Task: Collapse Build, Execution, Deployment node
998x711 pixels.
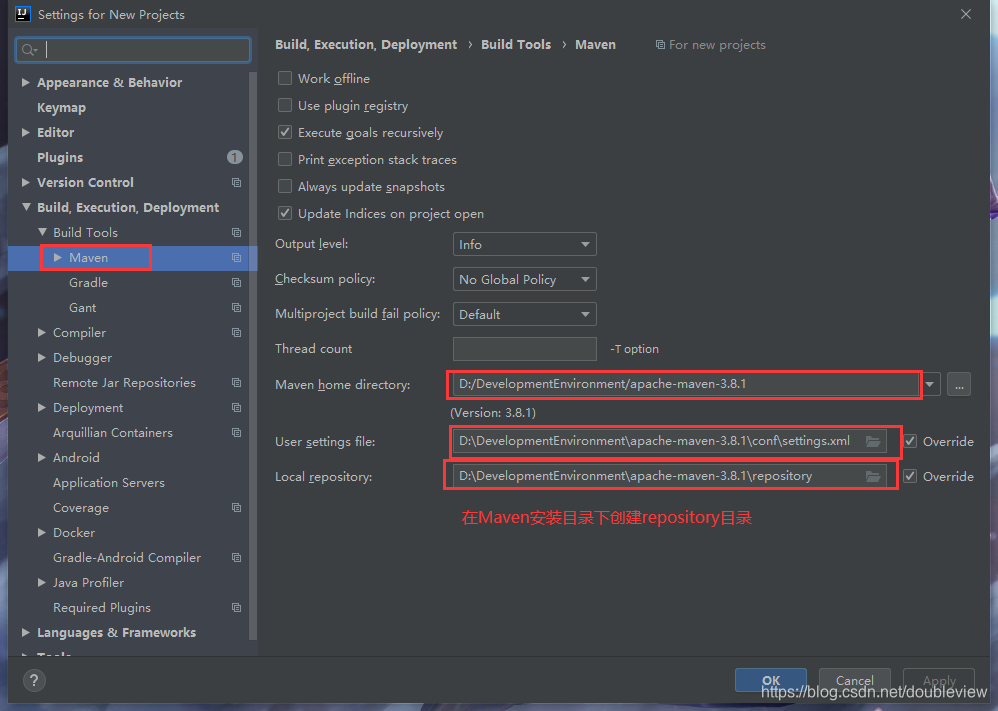Action: [x=26, y=207]
